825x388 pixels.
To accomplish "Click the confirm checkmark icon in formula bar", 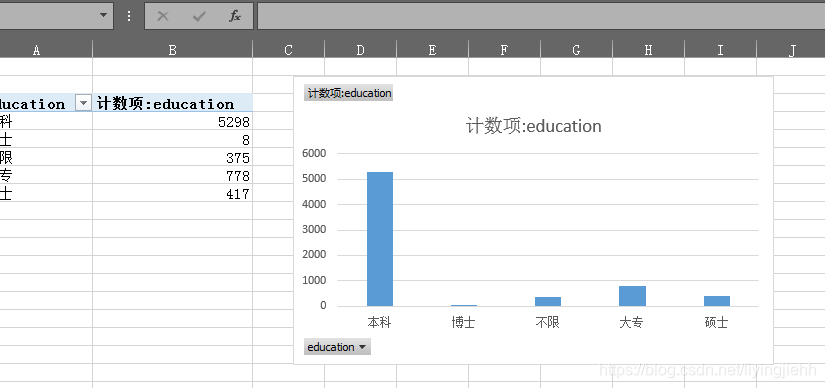I will pyautogui.click(x=199, y=16).
